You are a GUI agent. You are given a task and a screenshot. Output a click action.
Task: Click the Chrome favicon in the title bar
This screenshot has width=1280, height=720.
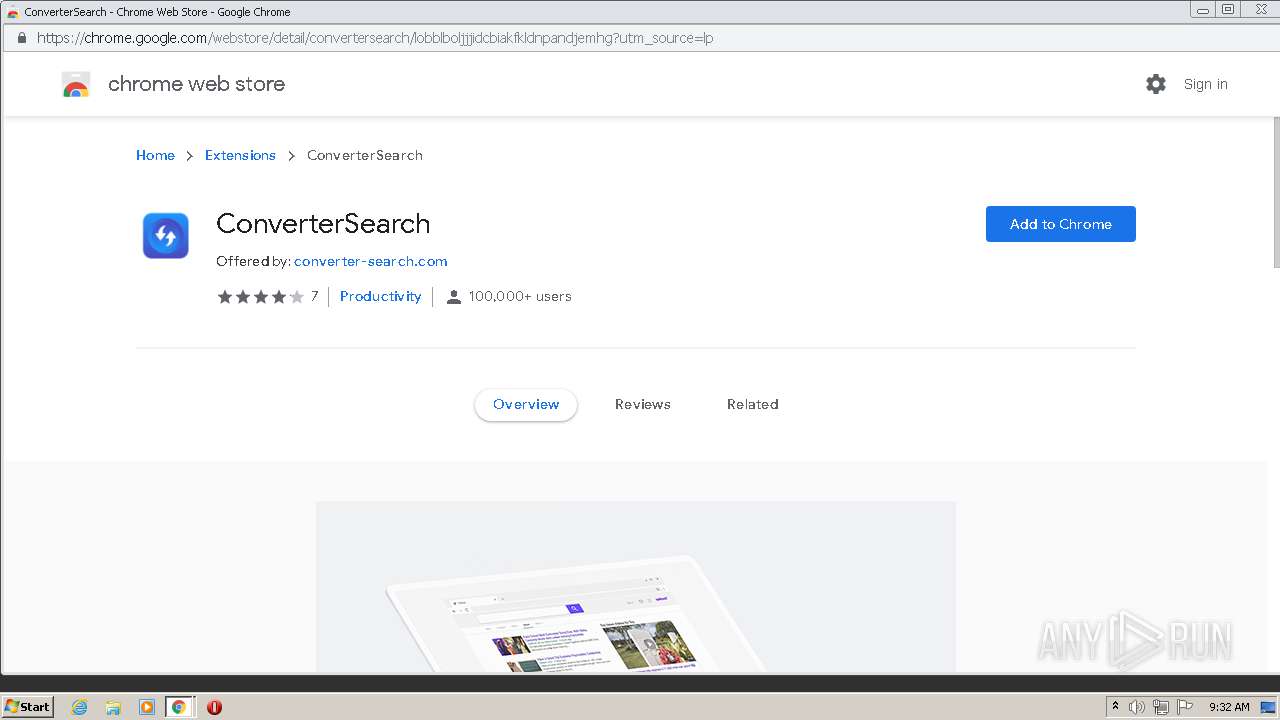pyautogui.click(x=12, y=12)
